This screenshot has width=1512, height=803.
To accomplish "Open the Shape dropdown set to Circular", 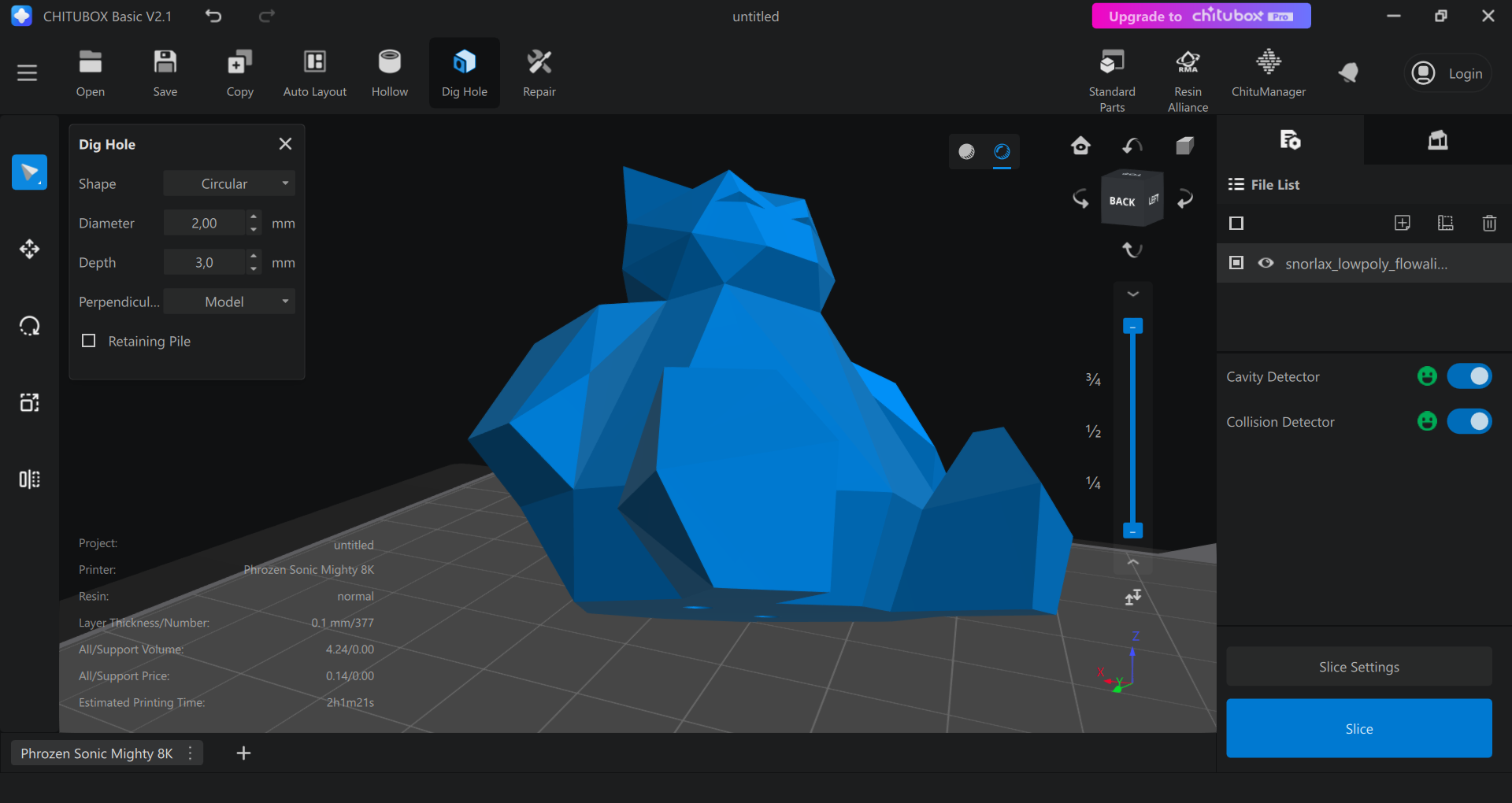I will pos(229,183).
